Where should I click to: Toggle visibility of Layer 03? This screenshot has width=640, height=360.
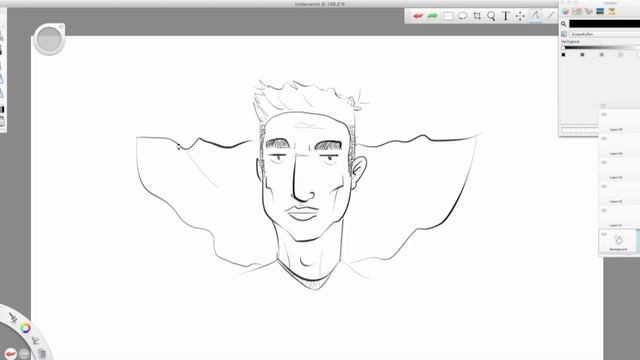coord(604,163)
